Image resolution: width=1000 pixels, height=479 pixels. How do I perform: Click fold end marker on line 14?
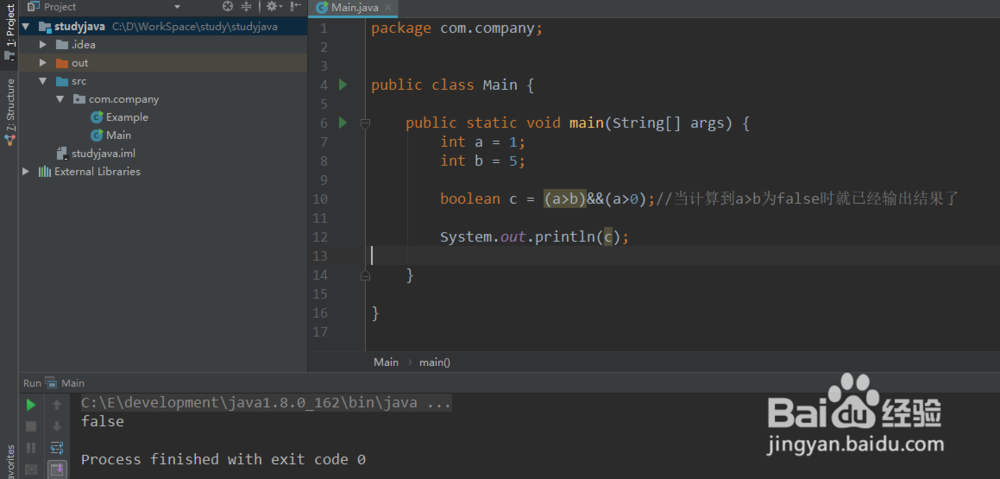(x=365, y=276)
